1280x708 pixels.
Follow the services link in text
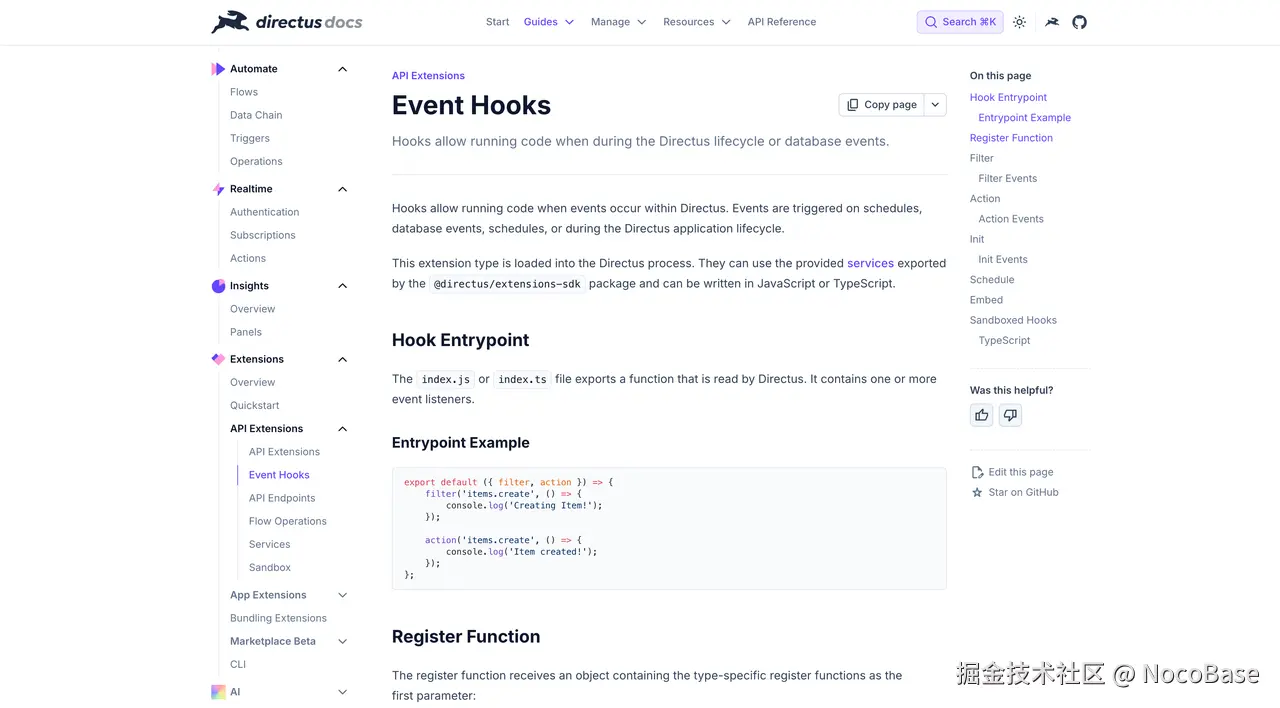(870, 263)
